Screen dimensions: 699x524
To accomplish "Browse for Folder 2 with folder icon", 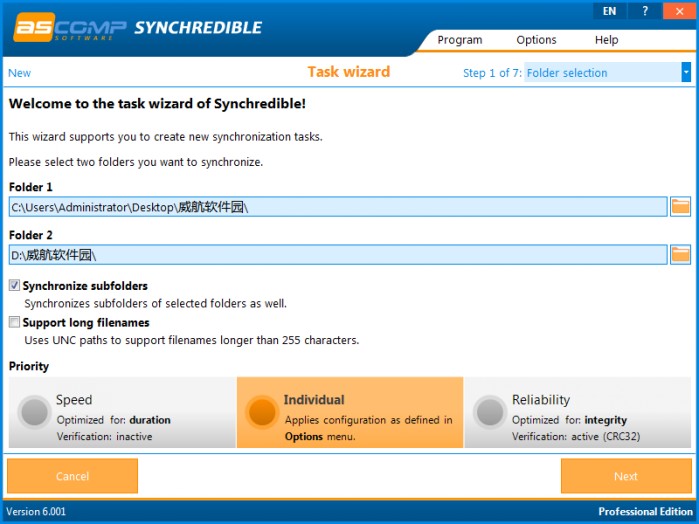I will click(680, 255).
